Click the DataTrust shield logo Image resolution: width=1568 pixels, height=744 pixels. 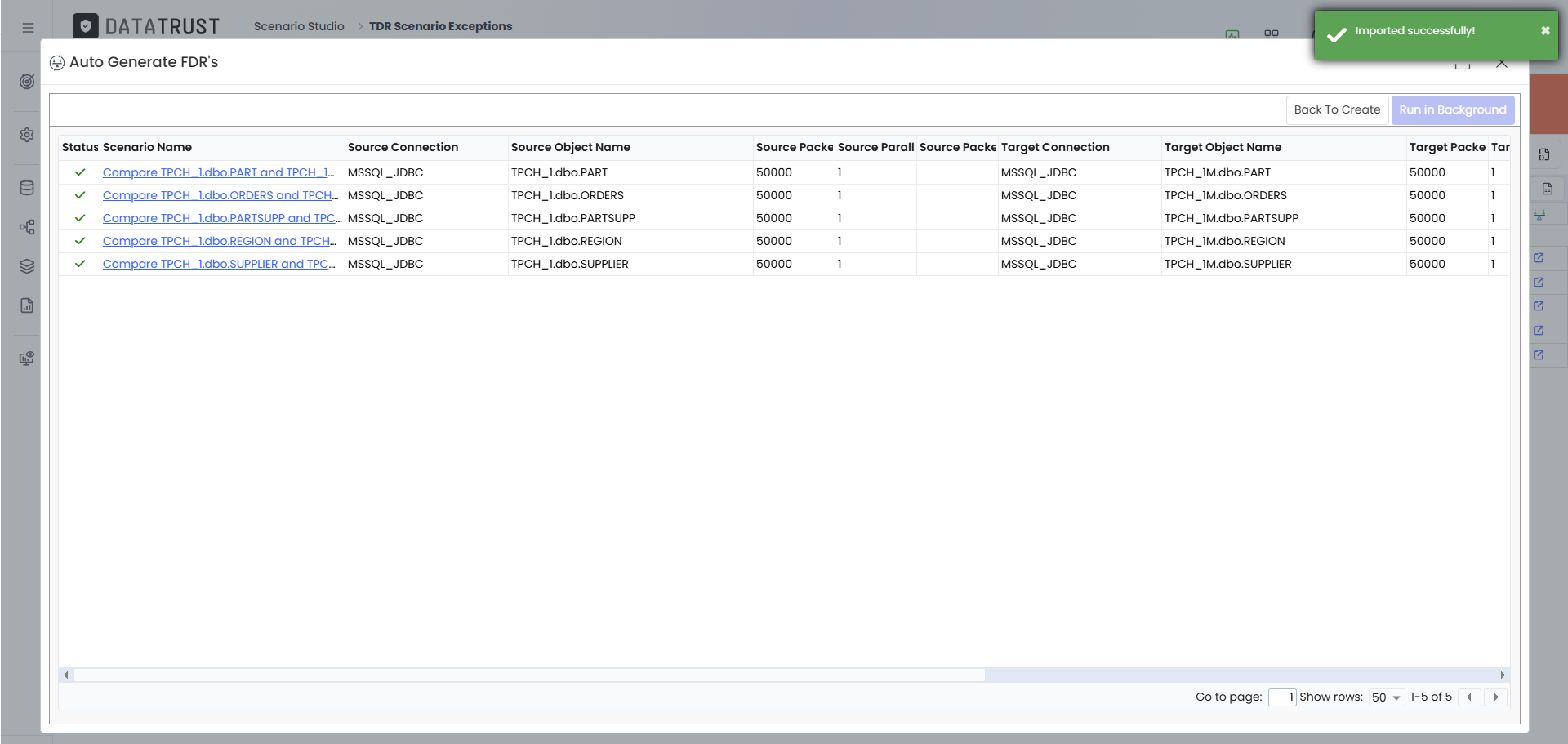pos(86,26)
